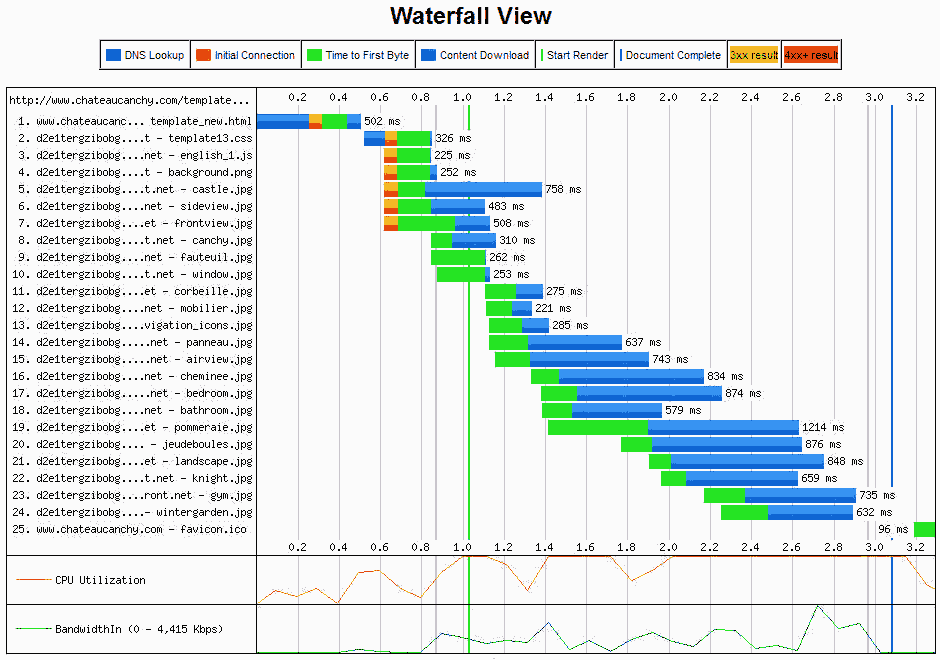Image resolution: width=940 pixels, height=660 pixels.
Task: Select the BandwidthIn graph label
Action: pos(138,629)
